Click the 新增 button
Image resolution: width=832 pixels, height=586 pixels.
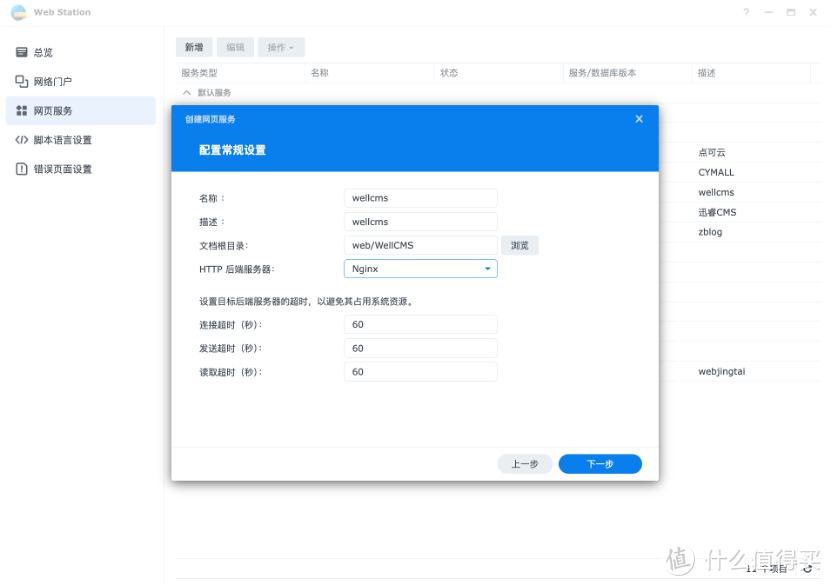194,47
